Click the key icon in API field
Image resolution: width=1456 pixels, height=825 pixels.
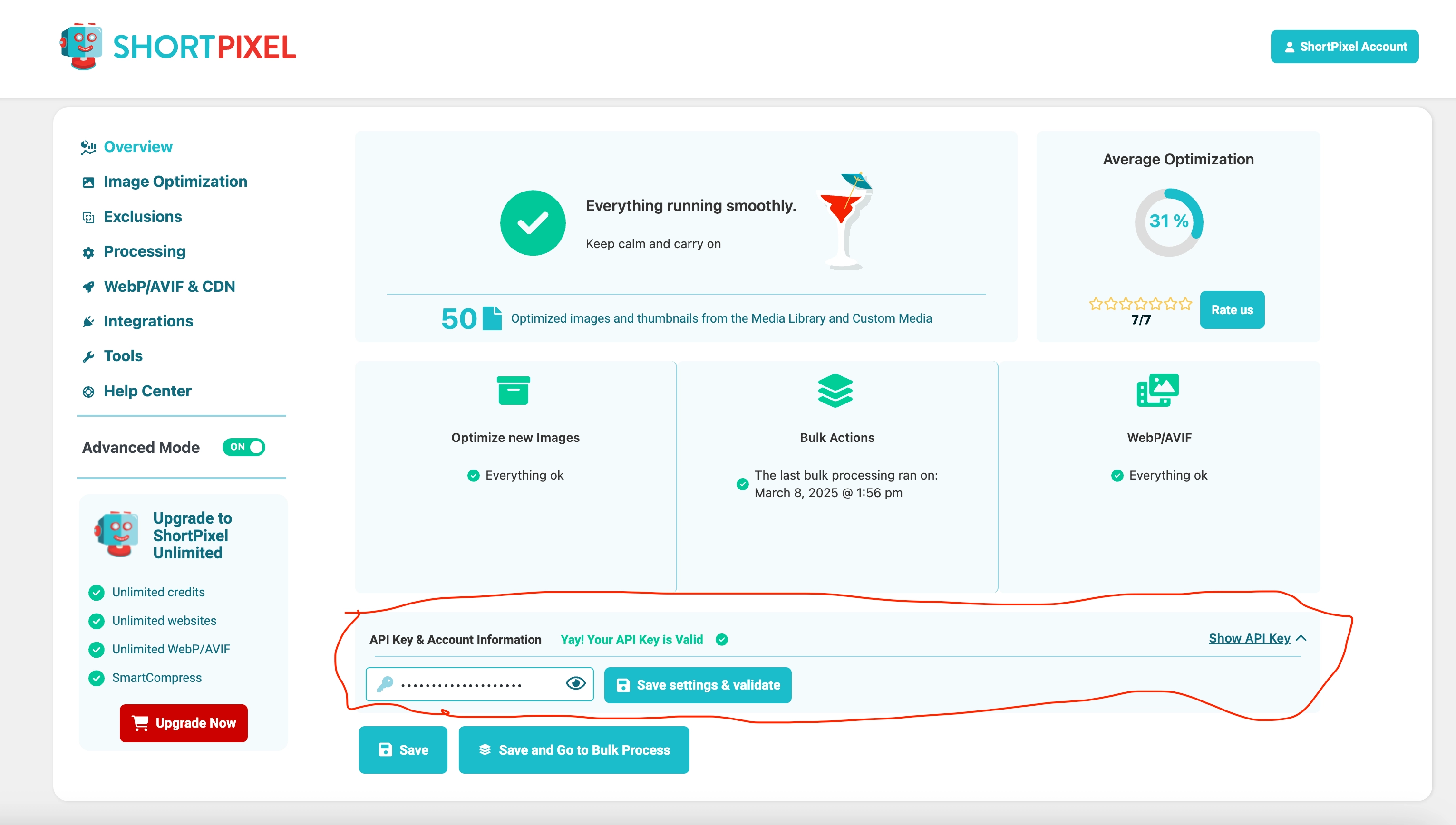pyautogui.click(x=385, y=684)
